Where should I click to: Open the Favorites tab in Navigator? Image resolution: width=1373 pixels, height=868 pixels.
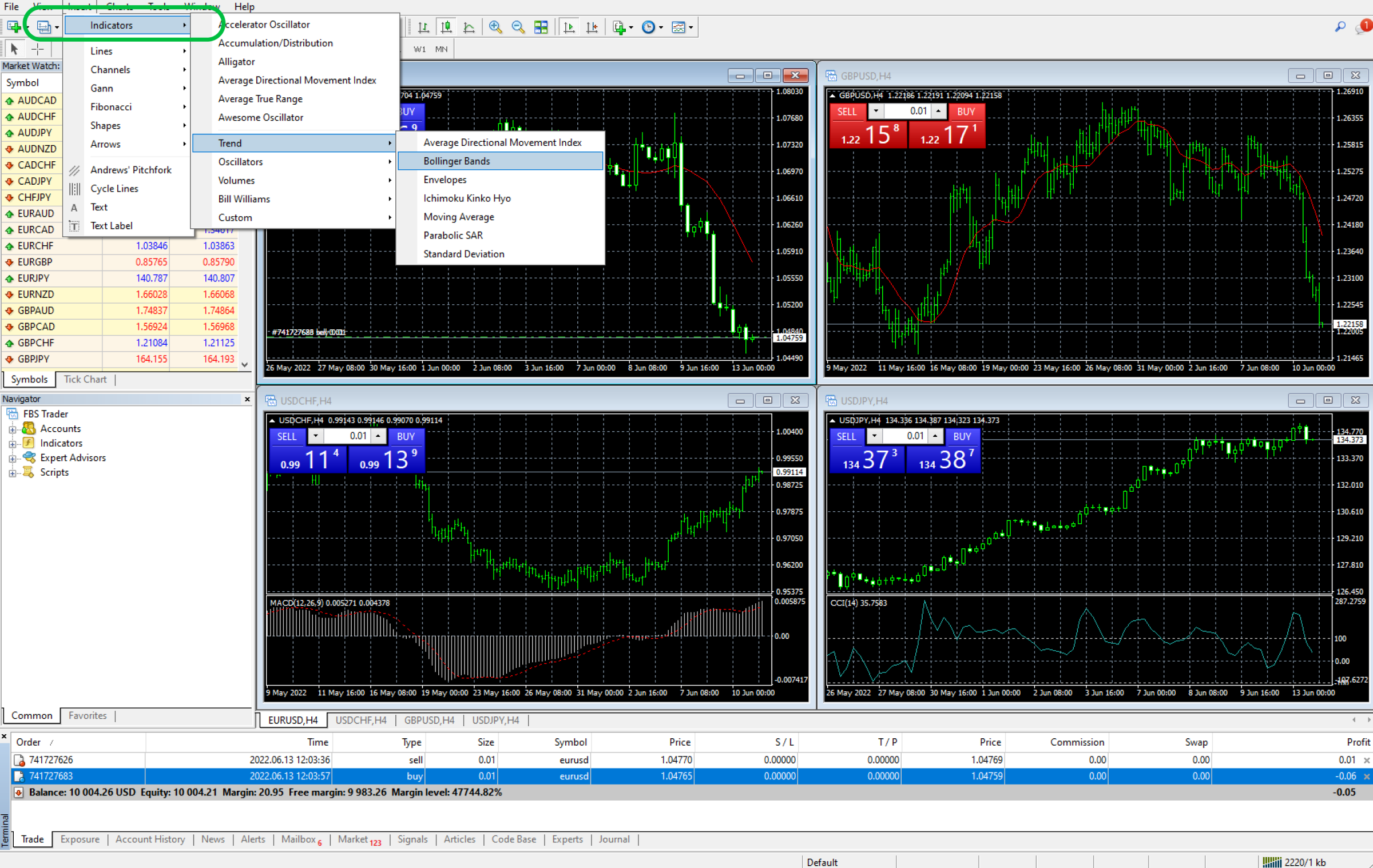pyautogui.click(x=88, y=715)
